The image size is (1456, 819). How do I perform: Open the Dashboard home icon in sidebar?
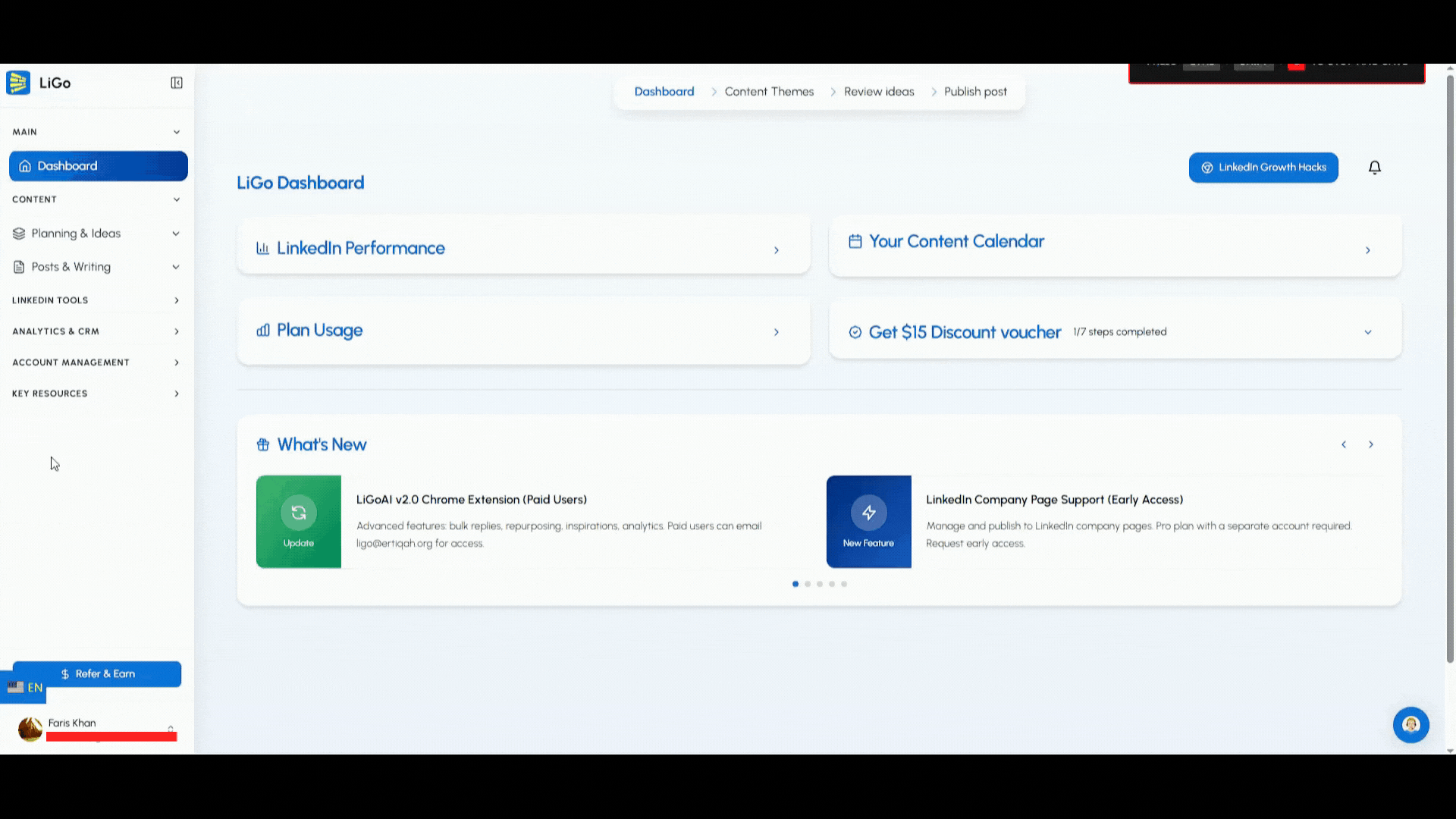25,166
